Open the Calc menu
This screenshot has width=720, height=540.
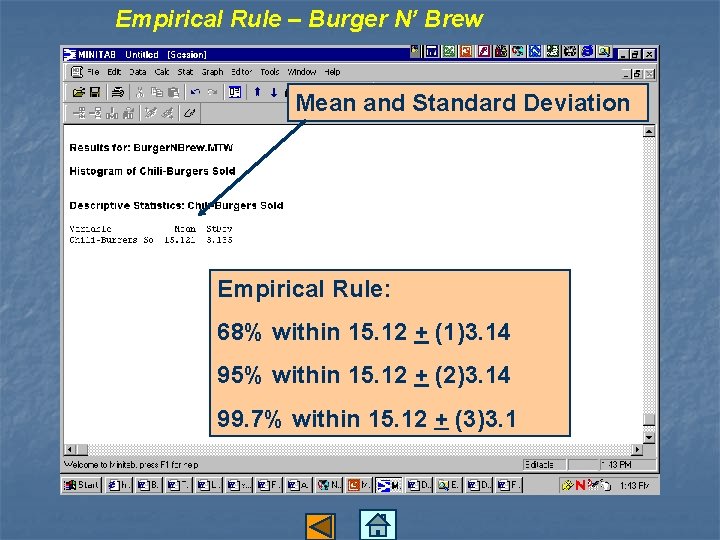tap(162, 72)
